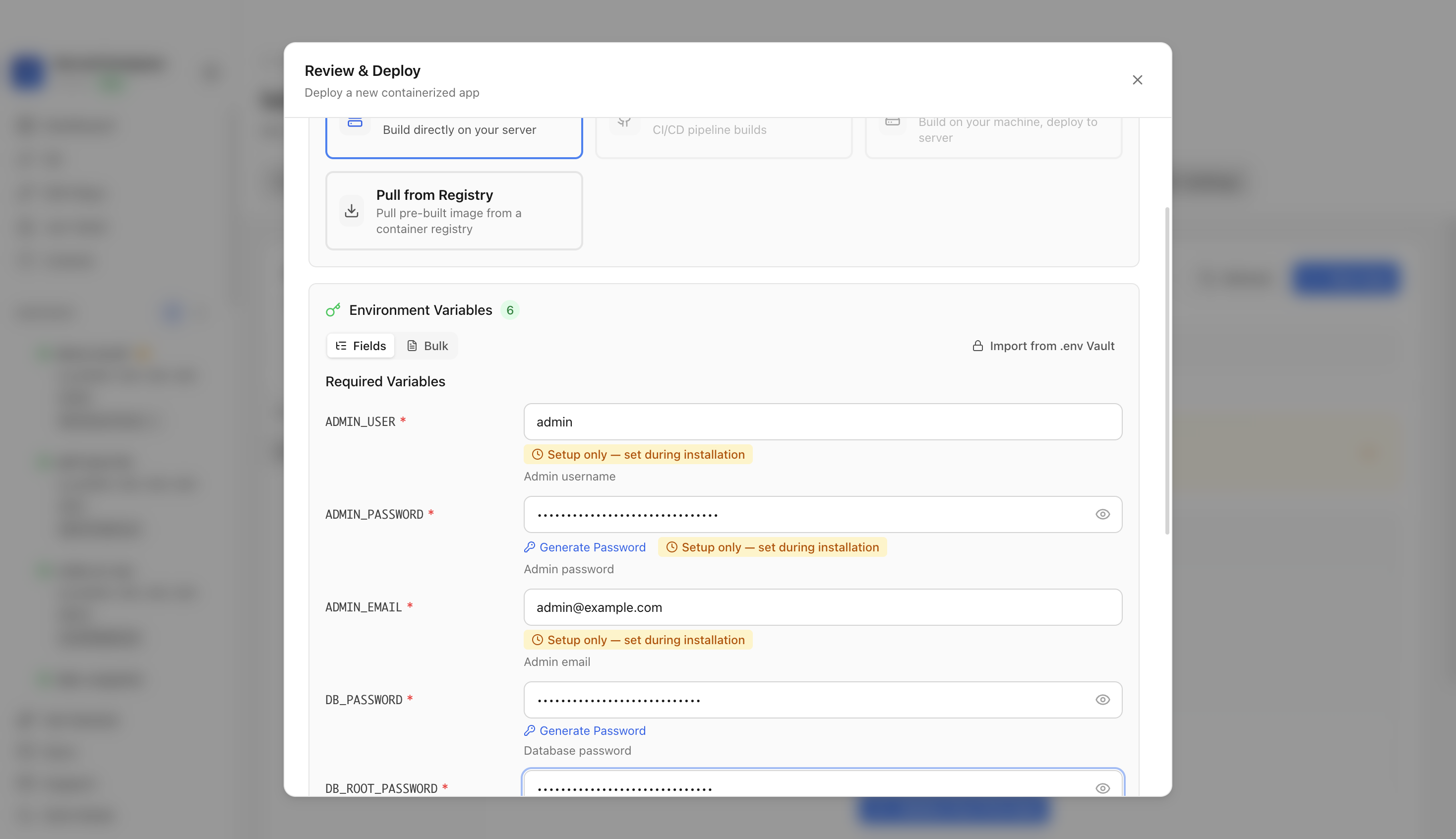Click the DB_PASSWORD label
The height and width of the screenshot is (839, 1456).
[x=364, y=700]
